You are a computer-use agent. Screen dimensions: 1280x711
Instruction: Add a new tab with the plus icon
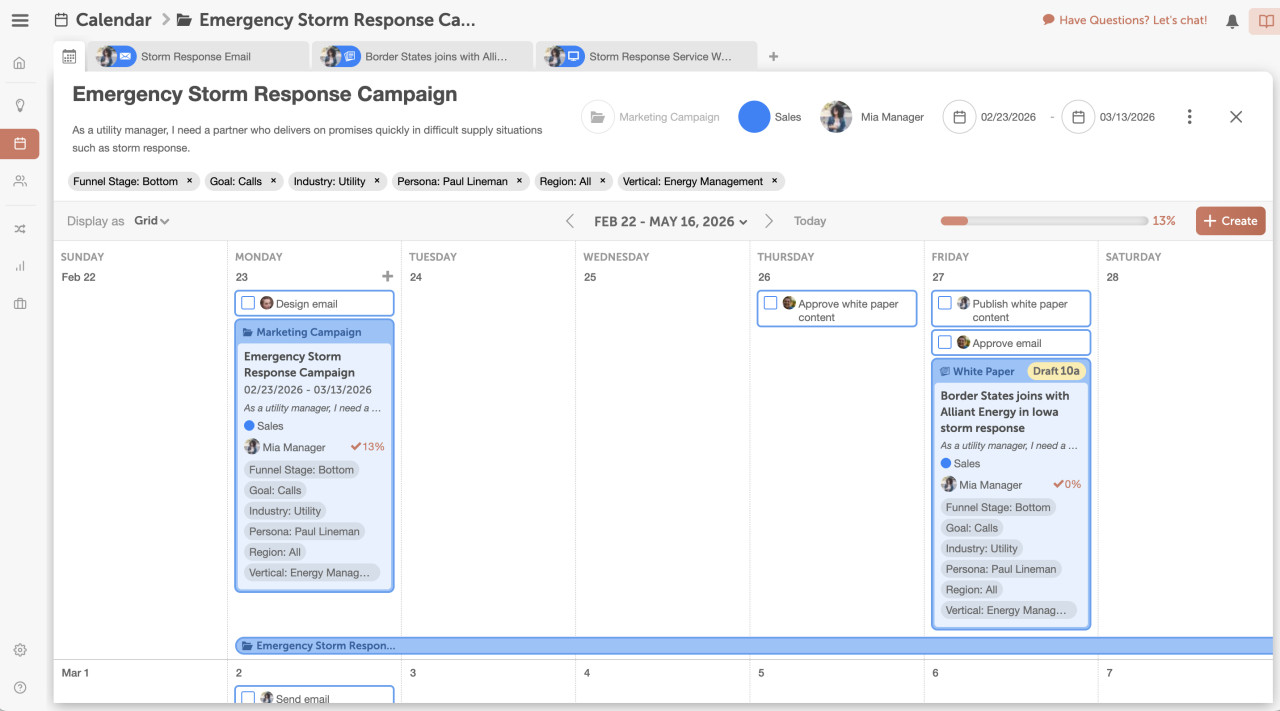(x=773, y=57)
